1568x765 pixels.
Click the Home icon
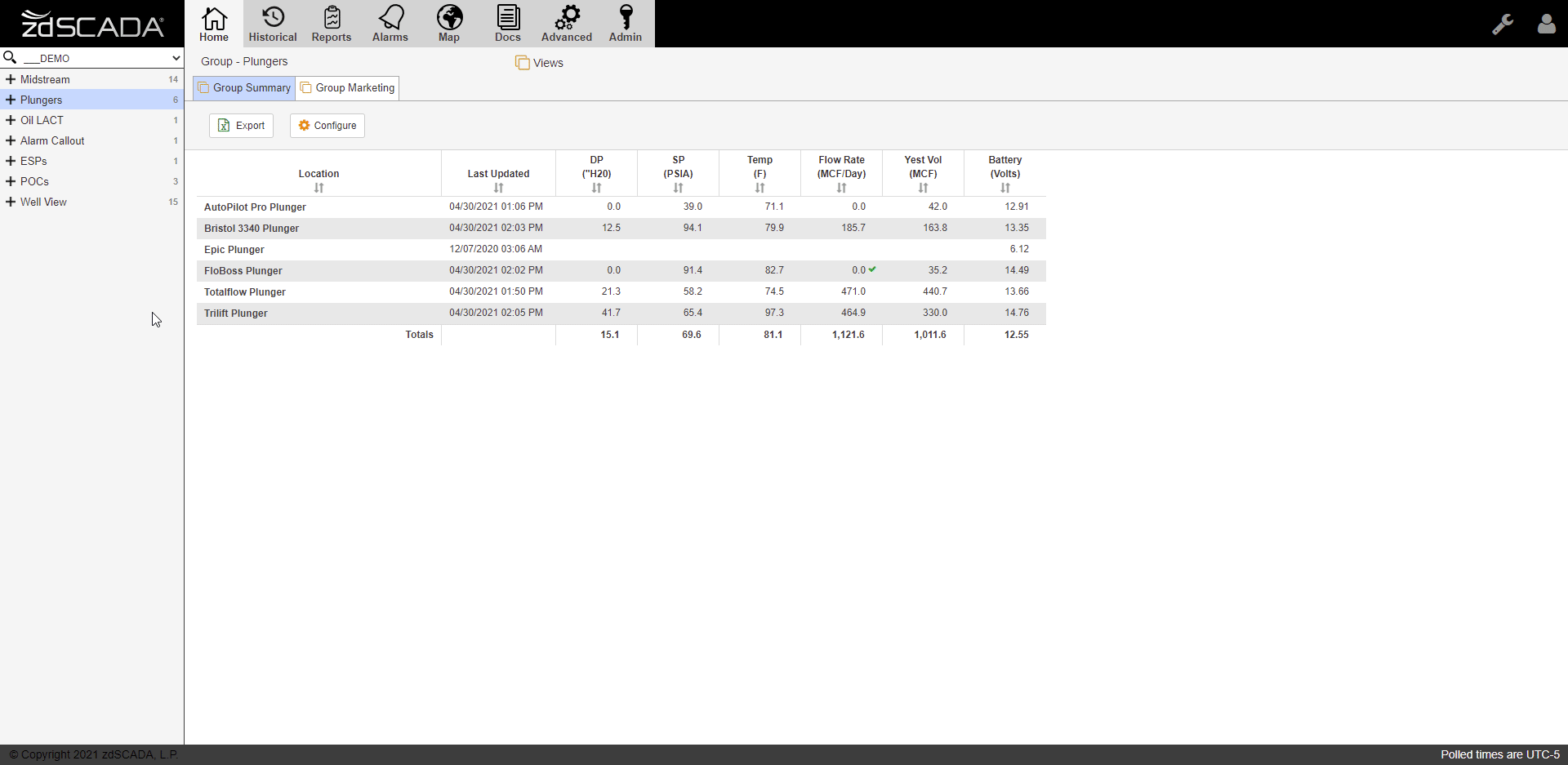coord(214,23)
